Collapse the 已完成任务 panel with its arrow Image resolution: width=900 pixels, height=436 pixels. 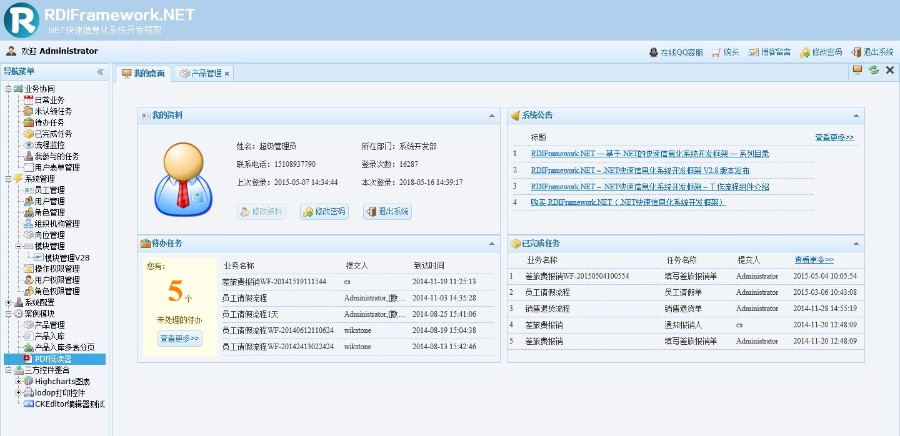pos(856,244)
